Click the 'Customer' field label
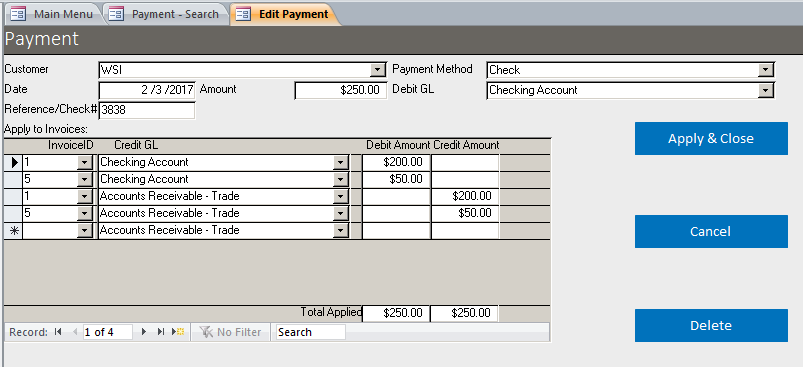 [26, 69]
